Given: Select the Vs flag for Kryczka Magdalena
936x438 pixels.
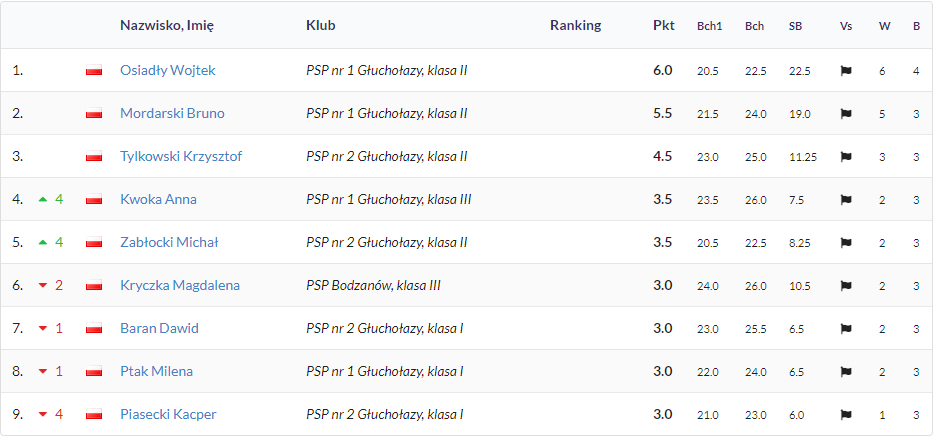Looking at the screenshot, I should tap(846, 286).
